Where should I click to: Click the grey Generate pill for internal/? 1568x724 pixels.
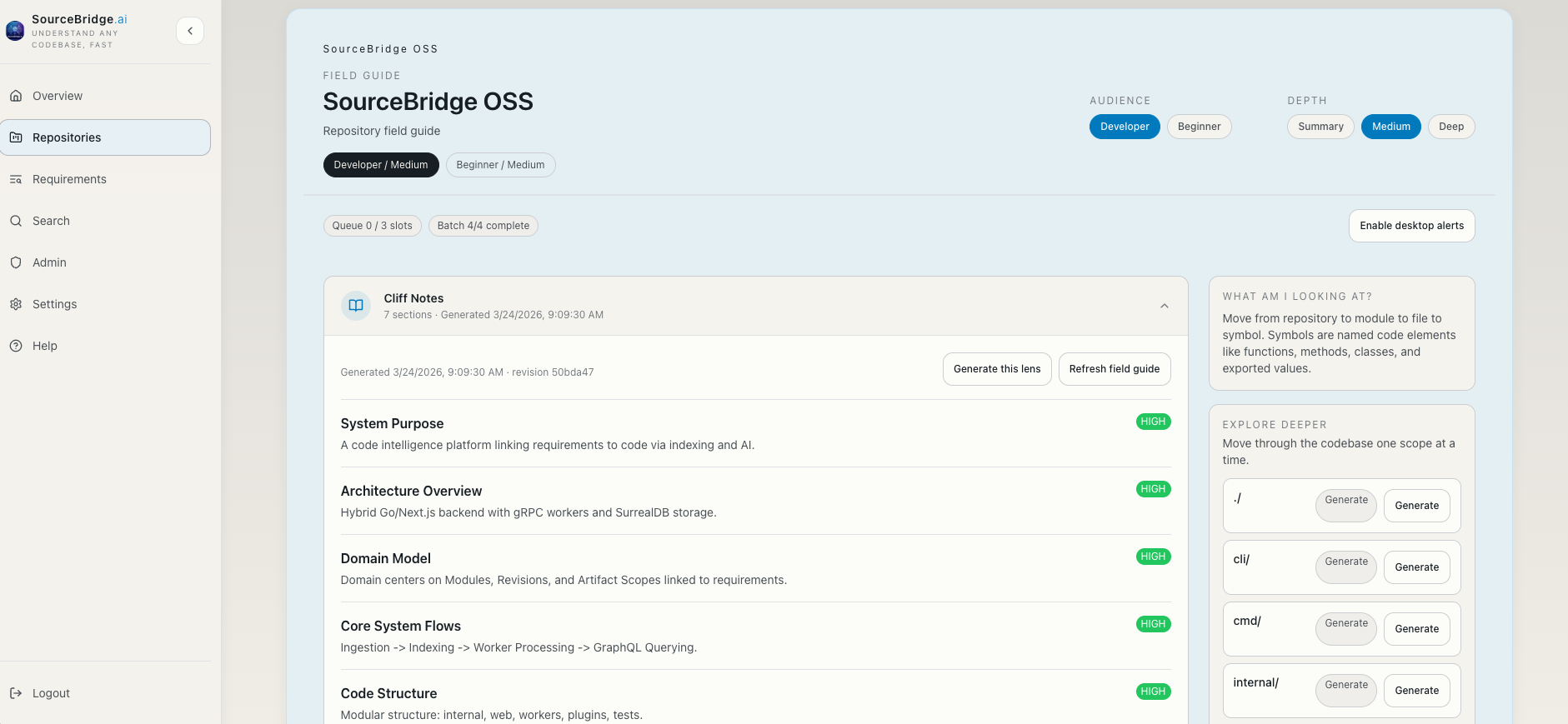click(x=1346, y=691)
